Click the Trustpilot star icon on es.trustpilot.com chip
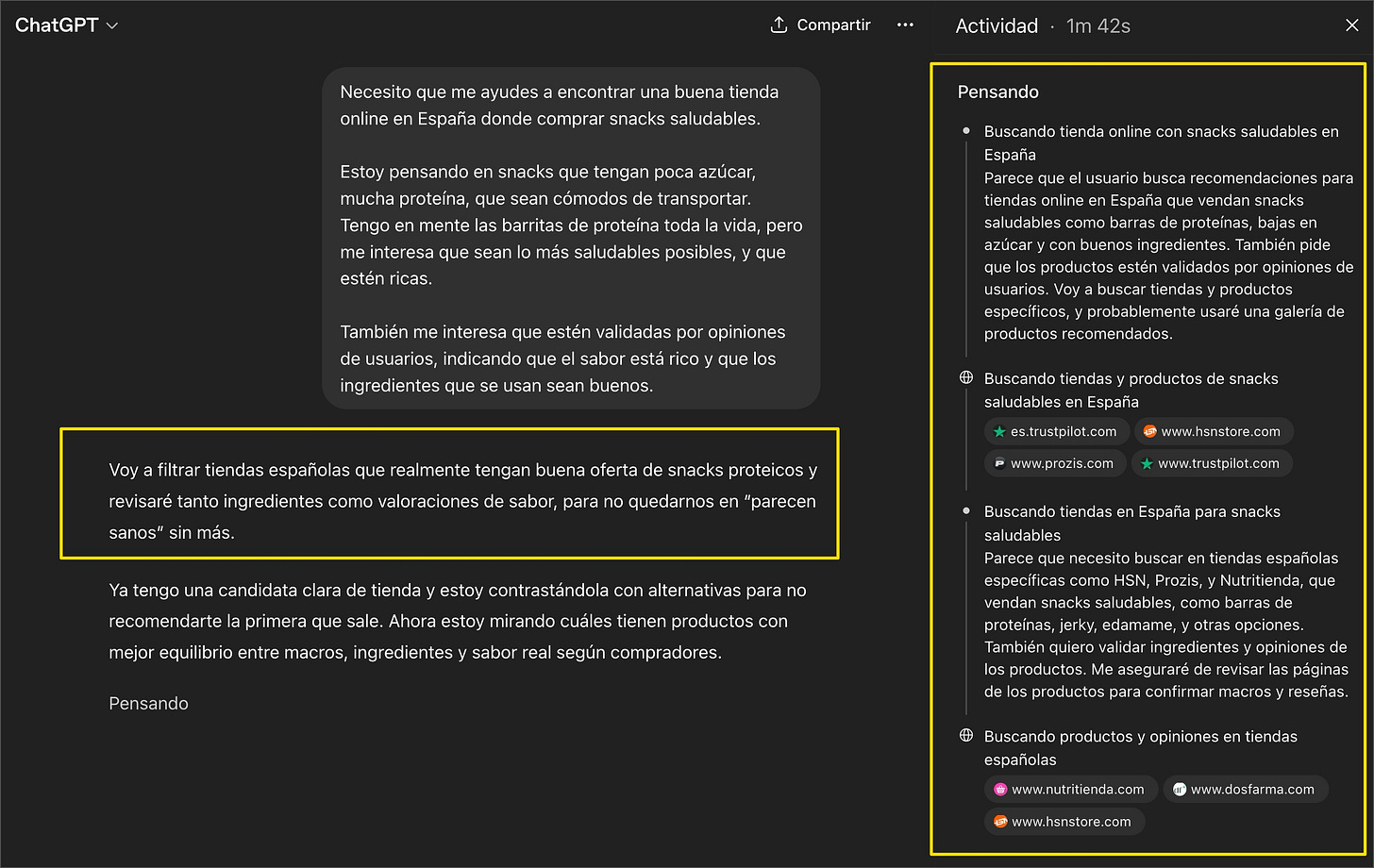This screenshot has height=868, width=1374. pos(1000,431)
